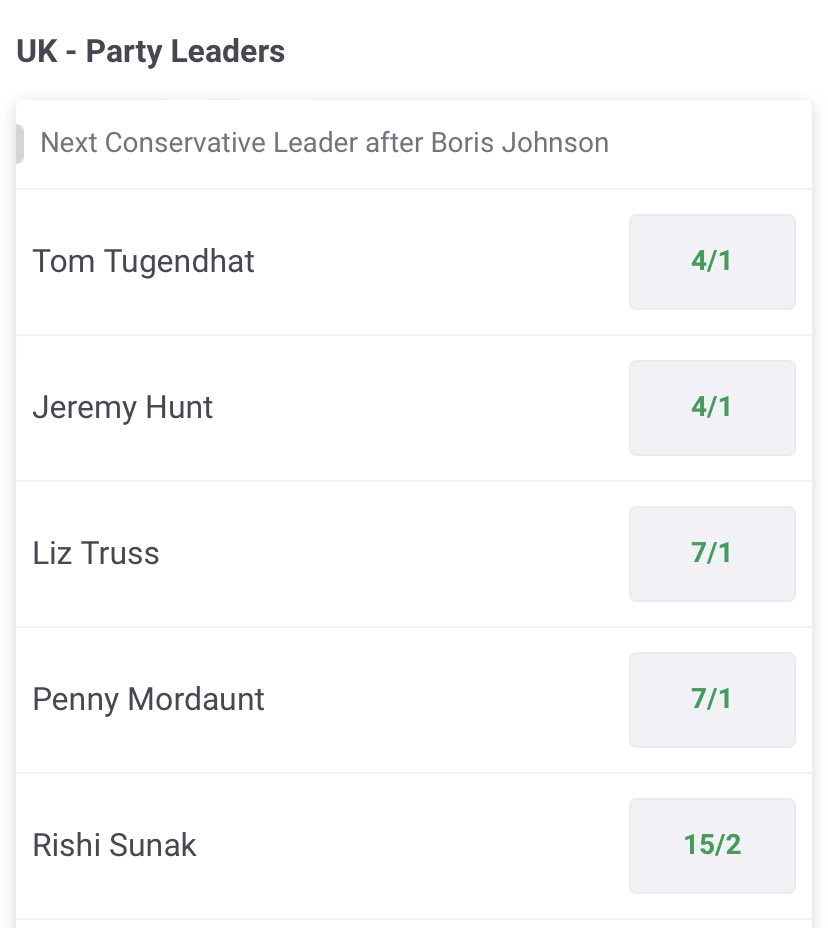Click the Liz Truss candidate name
Viewport: 828px width, 928px height.
pyautogui.click(x=95, y=554)
